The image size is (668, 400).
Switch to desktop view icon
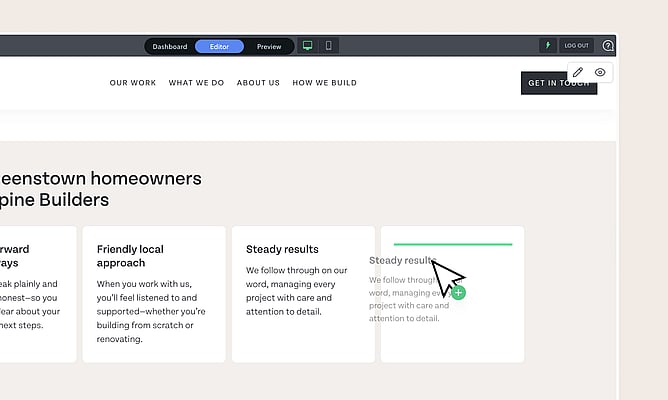(x=308, y=46)
